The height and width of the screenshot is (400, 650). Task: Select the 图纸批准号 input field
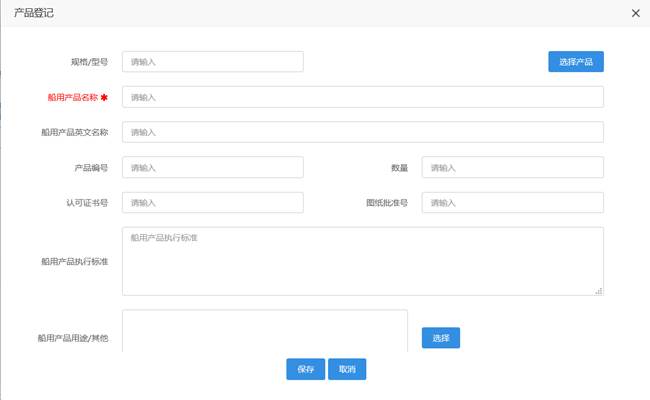click(x=512, y=202)
